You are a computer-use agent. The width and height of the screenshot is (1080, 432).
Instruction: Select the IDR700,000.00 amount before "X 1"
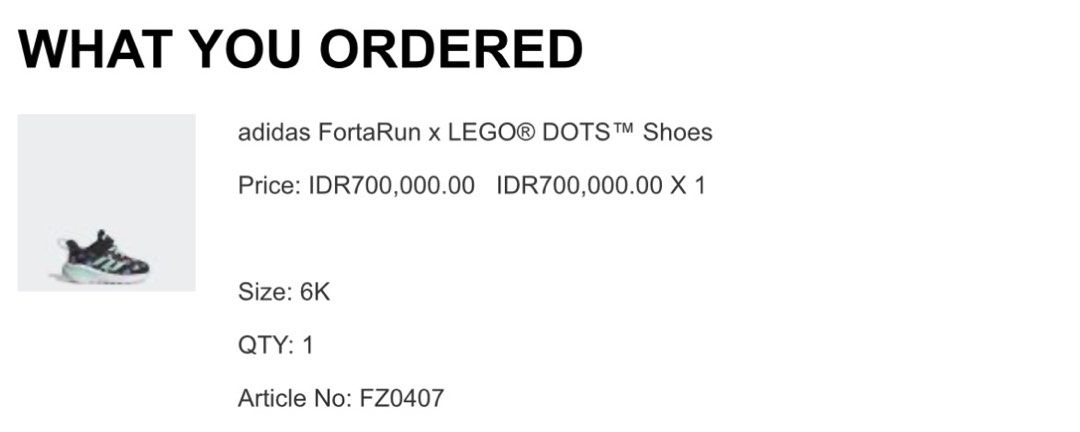(579, 186)
